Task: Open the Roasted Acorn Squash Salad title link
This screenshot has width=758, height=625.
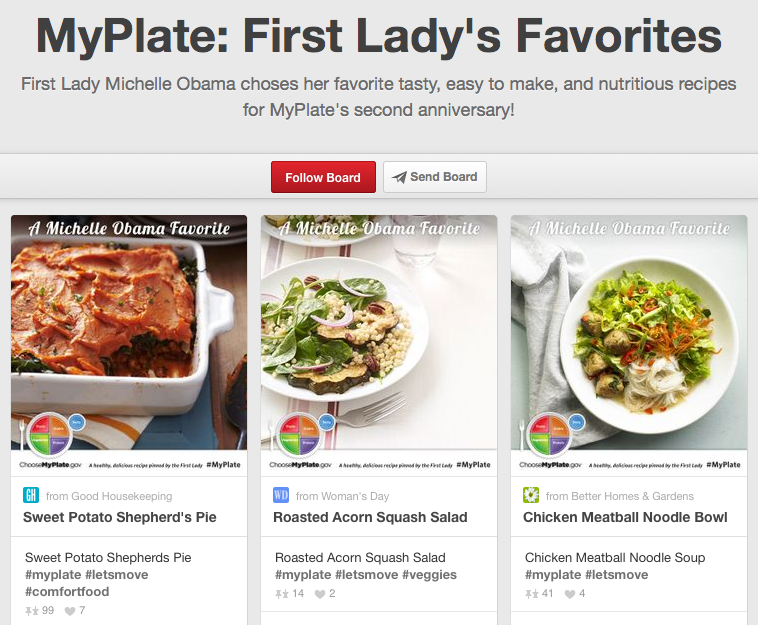Action: click(370, 517)
